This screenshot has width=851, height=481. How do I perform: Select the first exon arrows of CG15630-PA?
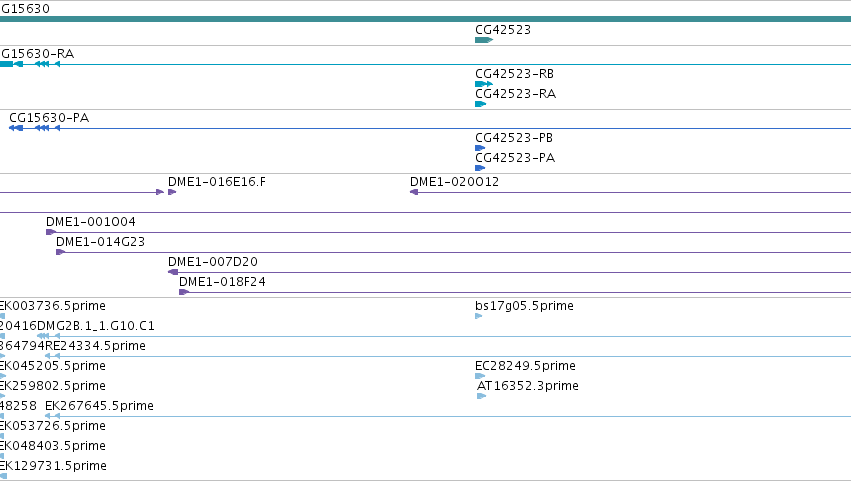pyautogui.click(x=16, y=129)
